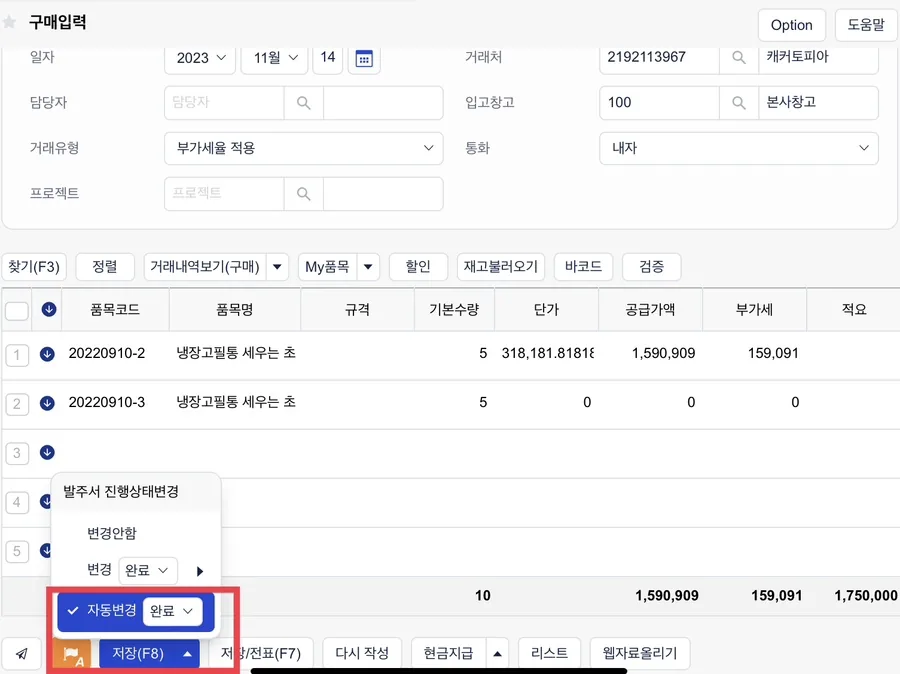900x674 pixels.
Task: Open the calendar date picker icon
Action: pos(364,59)
